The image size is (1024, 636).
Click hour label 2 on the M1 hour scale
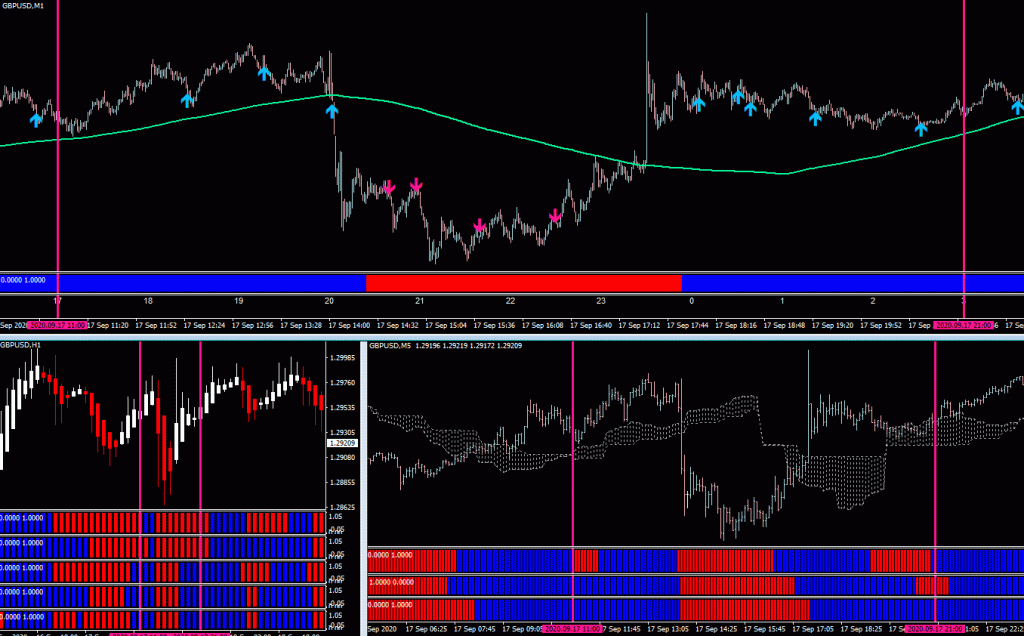873,301
